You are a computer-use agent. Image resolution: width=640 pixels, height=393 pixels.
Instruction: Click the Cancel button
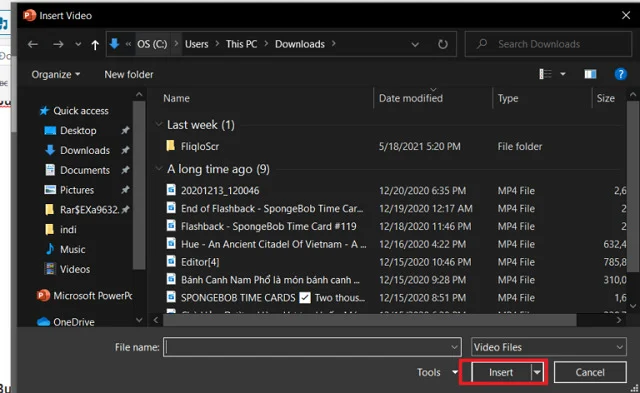(590, 372)
